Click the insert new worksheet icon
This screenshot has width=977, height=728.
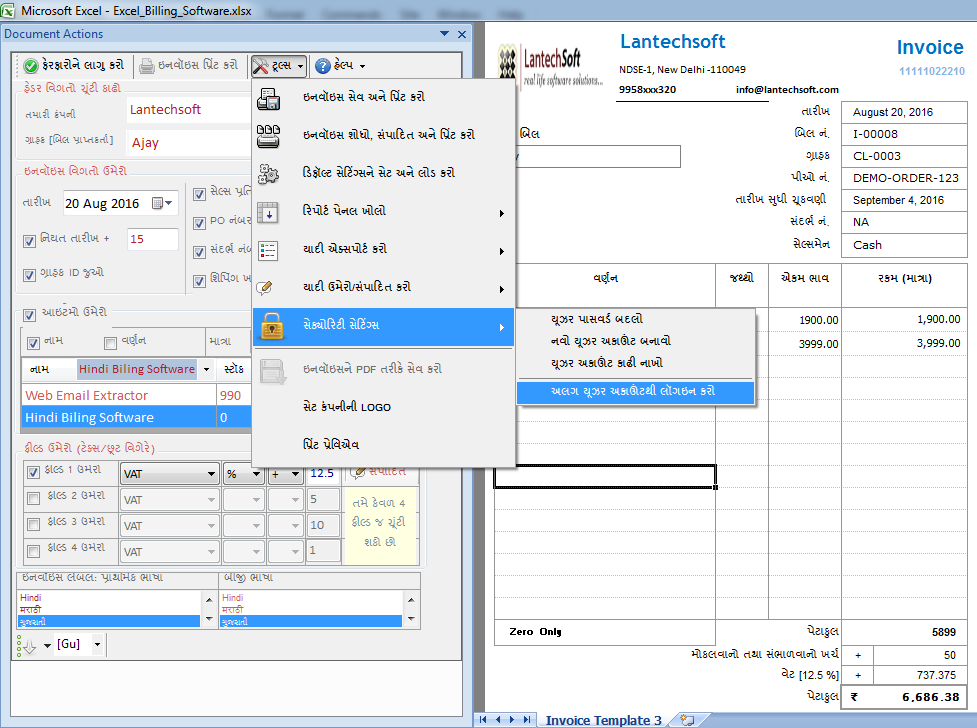[687, 720]
